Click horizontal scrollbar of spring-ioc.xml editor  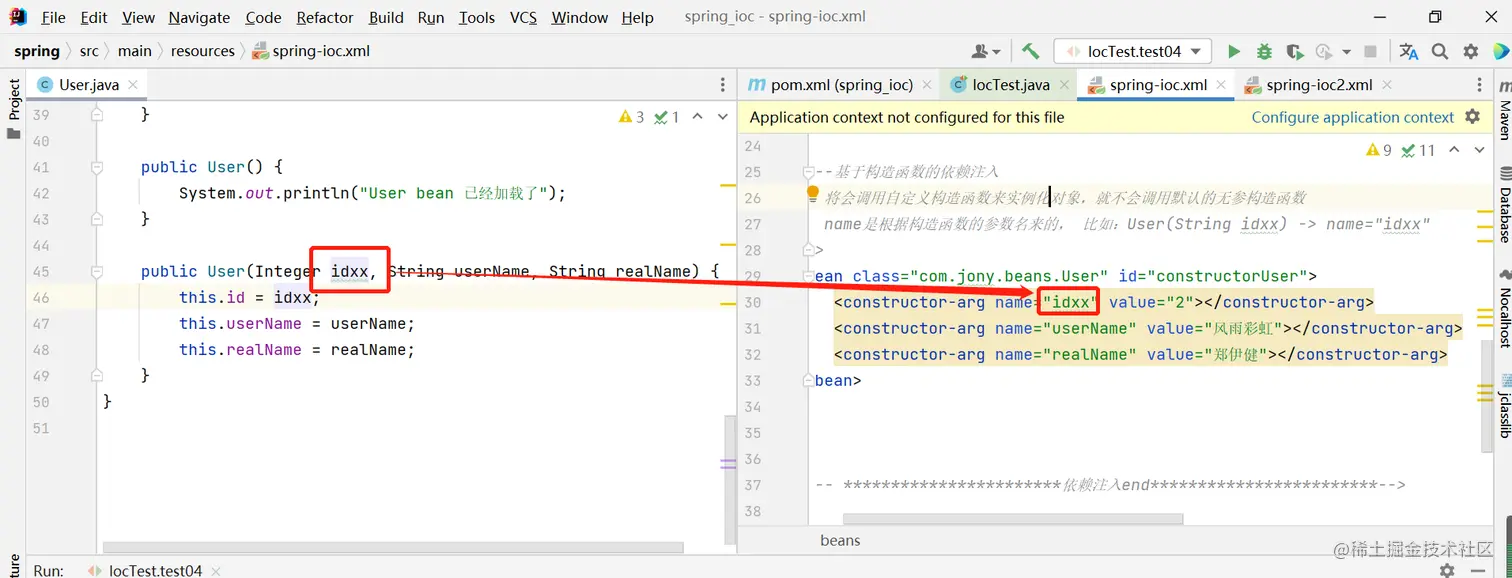tap(1013, 519)
